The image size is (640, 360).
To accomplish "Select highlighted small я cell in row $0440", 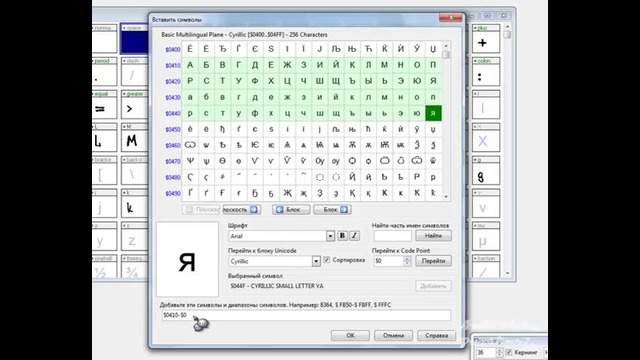I will [x=433, y=113].
